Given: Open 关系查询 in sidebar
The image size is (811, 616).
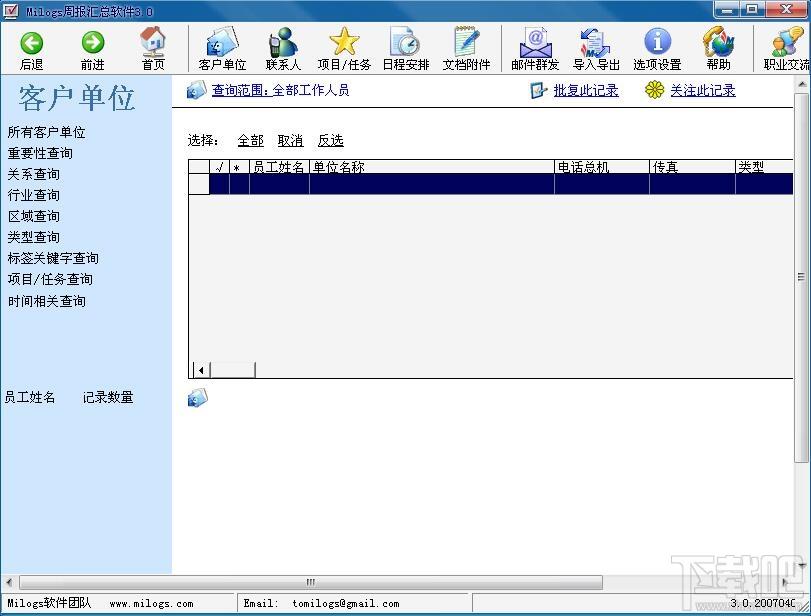Looking at the screenshot, I should 34,174.
